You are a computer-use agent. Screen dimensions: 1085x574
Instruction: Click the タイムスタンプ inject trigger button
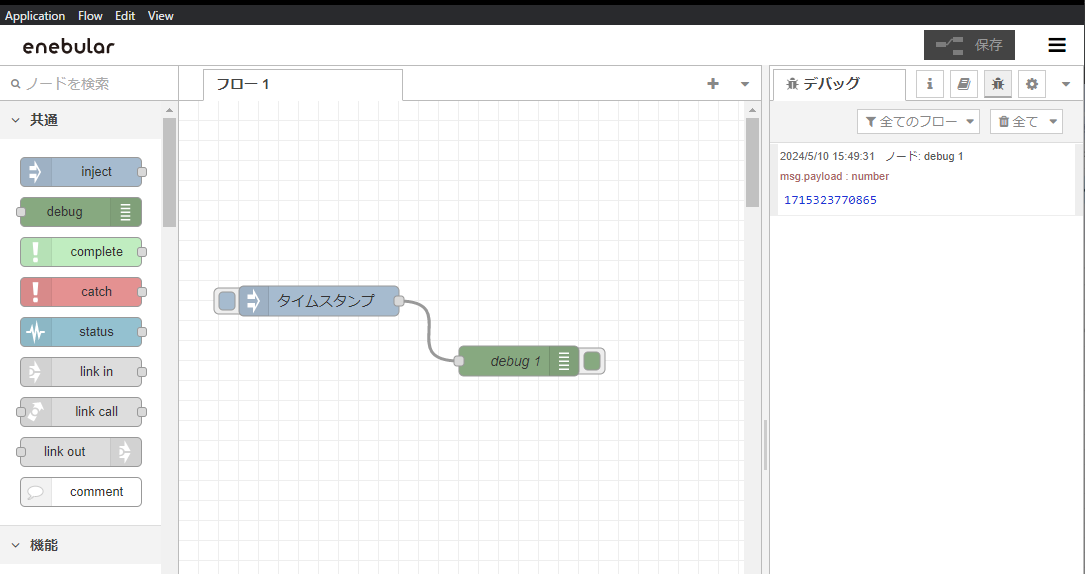pos(226,301)
